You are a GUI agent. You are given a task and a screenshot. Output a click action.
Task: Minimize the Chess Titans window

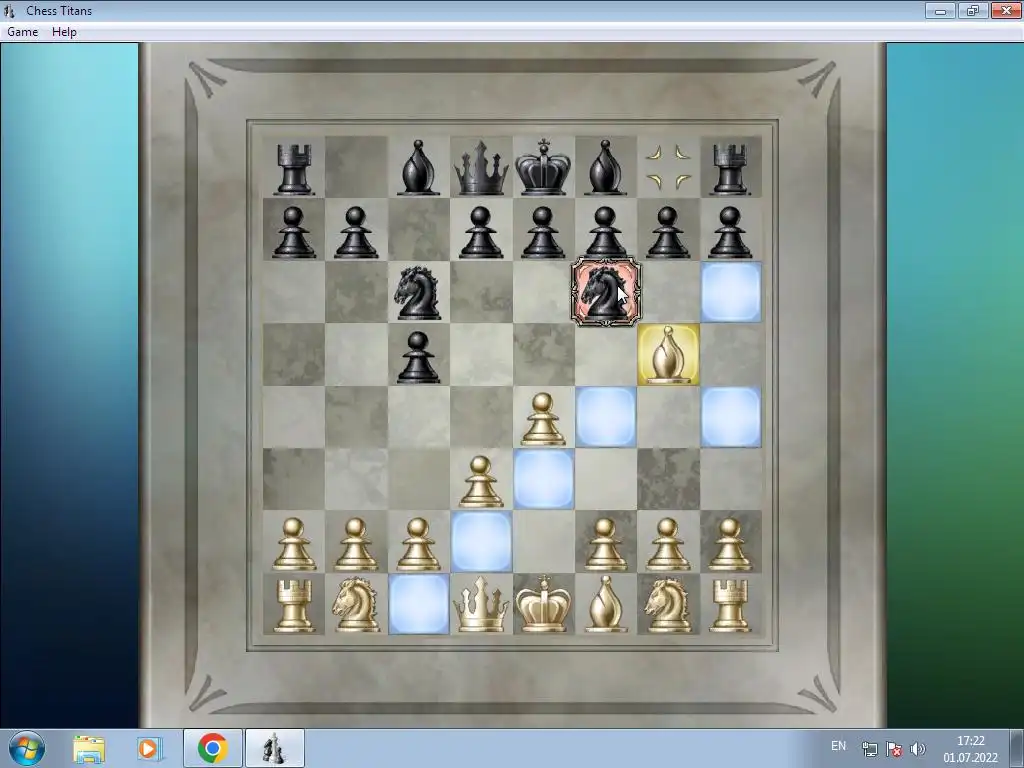click(940, 10)
